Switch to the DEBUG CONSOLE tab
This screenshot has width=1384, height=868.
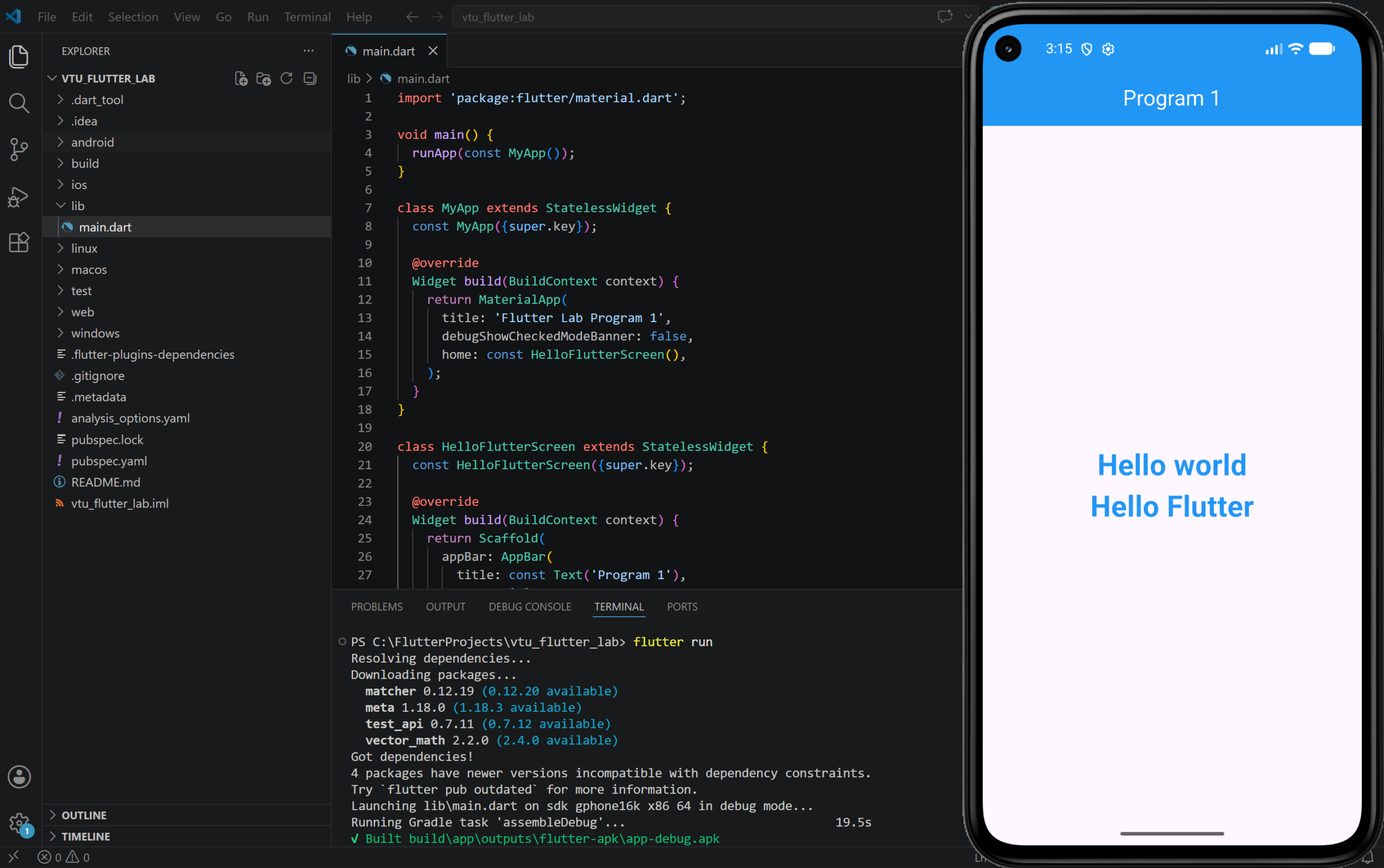(x=529, y=607)
